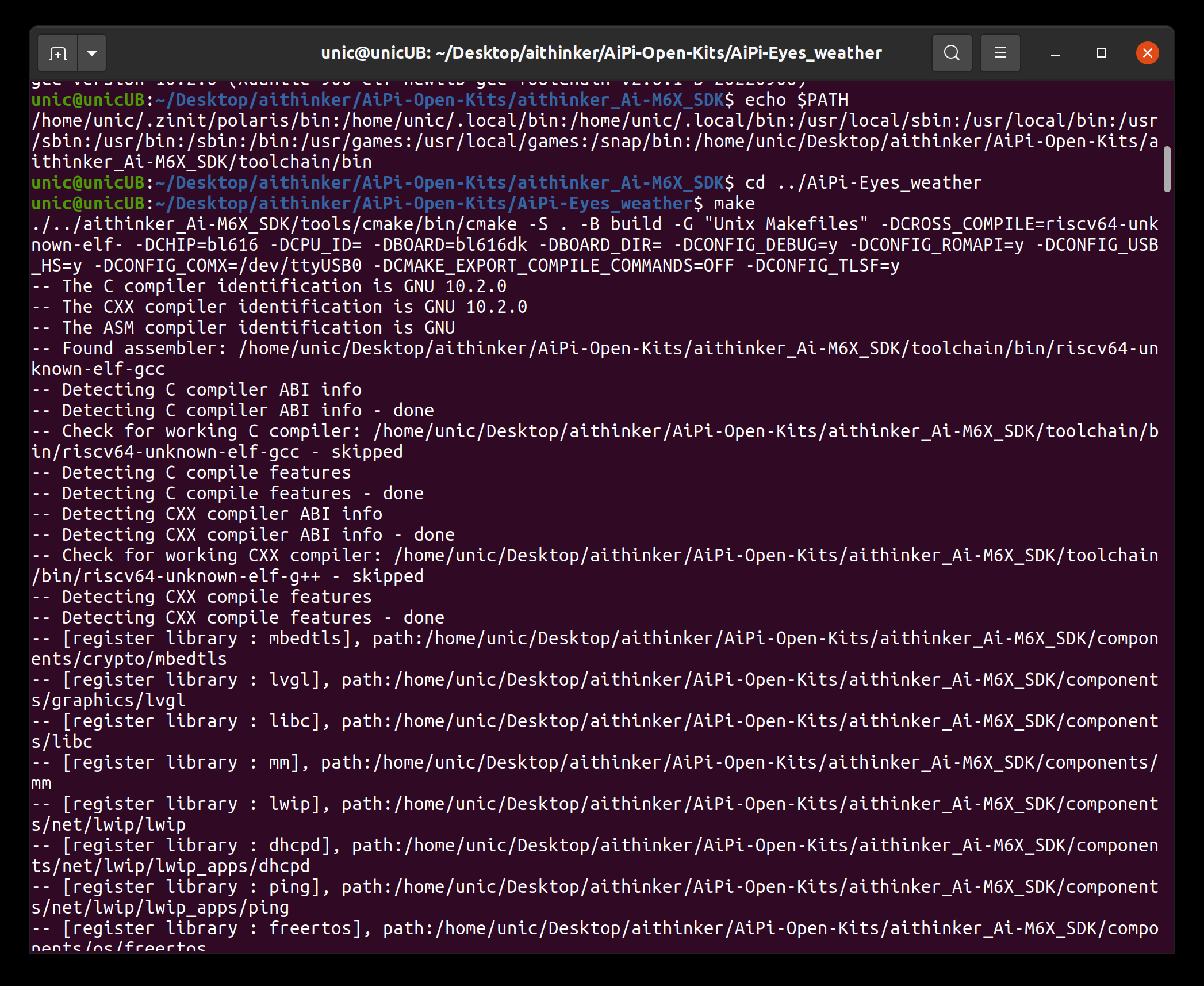The width and height of the screenshot is (1204, 986).
Task: Minimize the terminal window
Action: pyautogui.click(x=1055, y=53)
